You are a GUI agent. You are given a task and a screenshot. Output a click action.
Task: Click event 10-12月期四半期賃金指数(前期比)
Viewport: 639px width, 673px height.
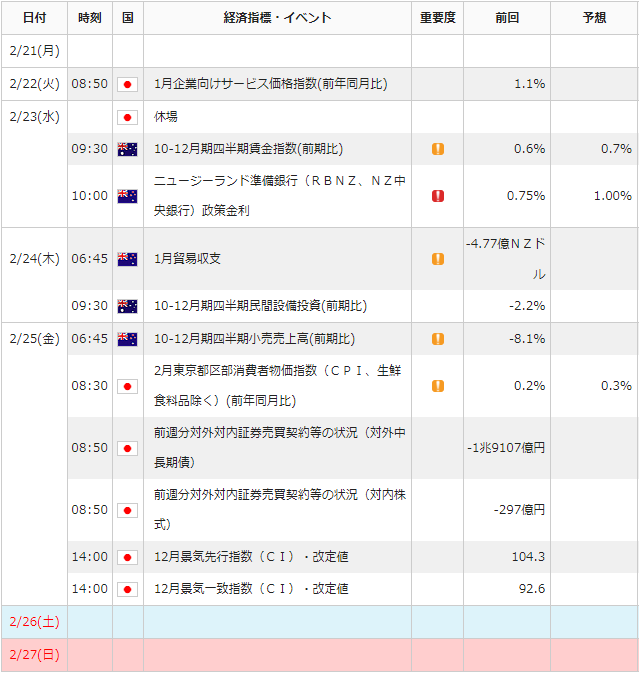click(248, 149)
